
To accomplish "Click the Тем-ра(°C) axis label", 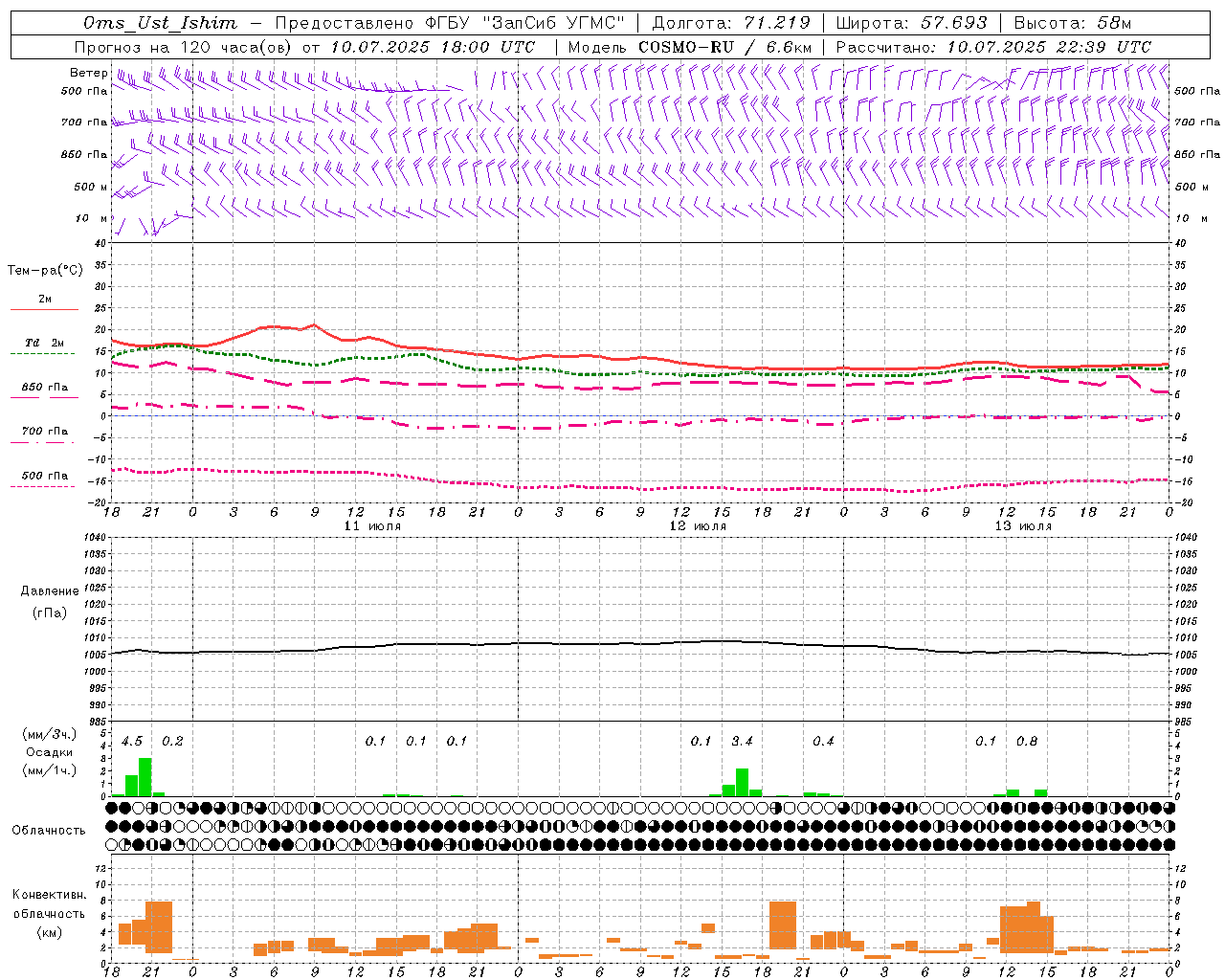I will point(45,270).
